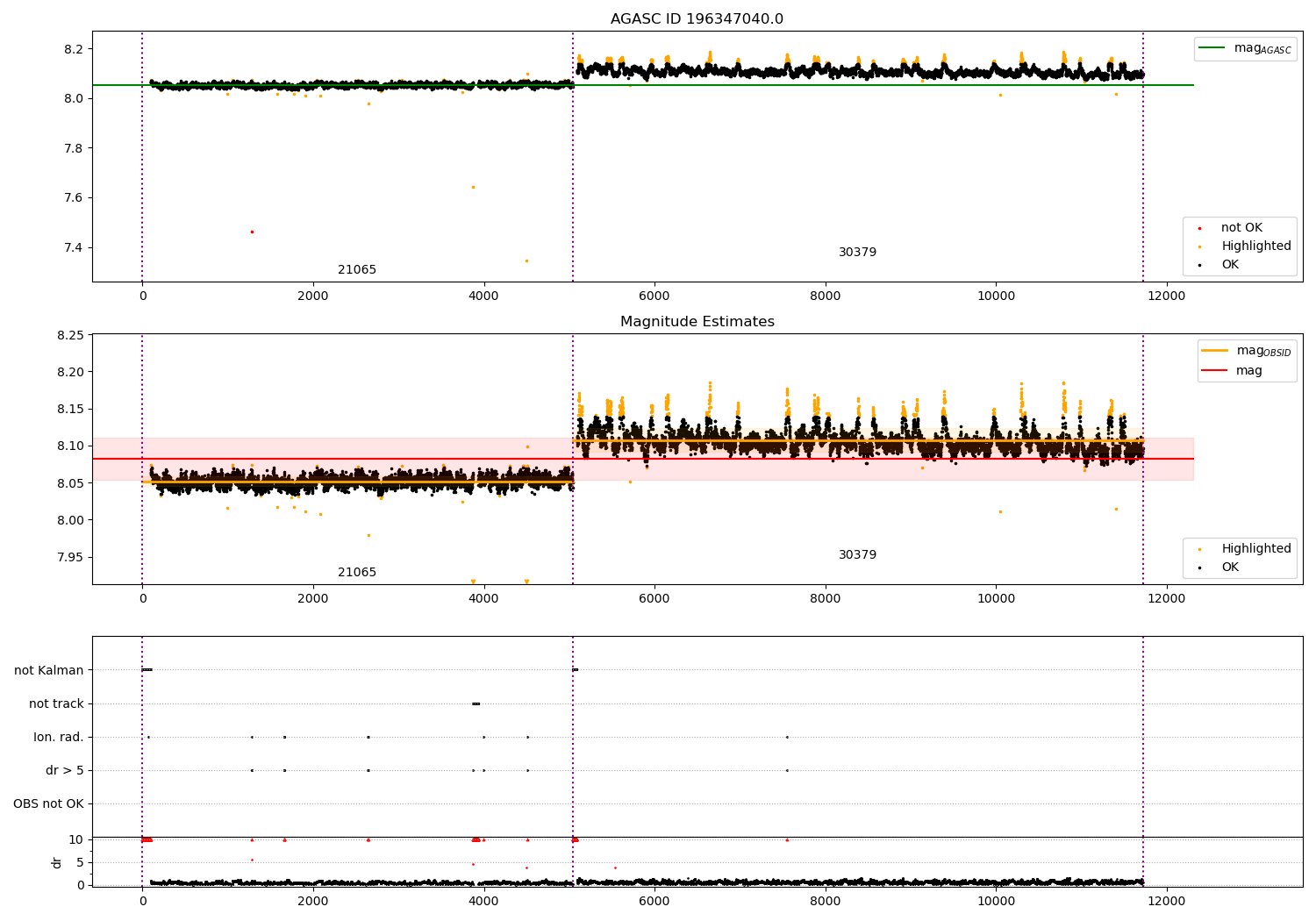Click Highlighted in the Magnitude Estimates legend
Image resolution: width=1316 pixels, height=921 pixels.
pyautogui.click(x=1255, y=549)
